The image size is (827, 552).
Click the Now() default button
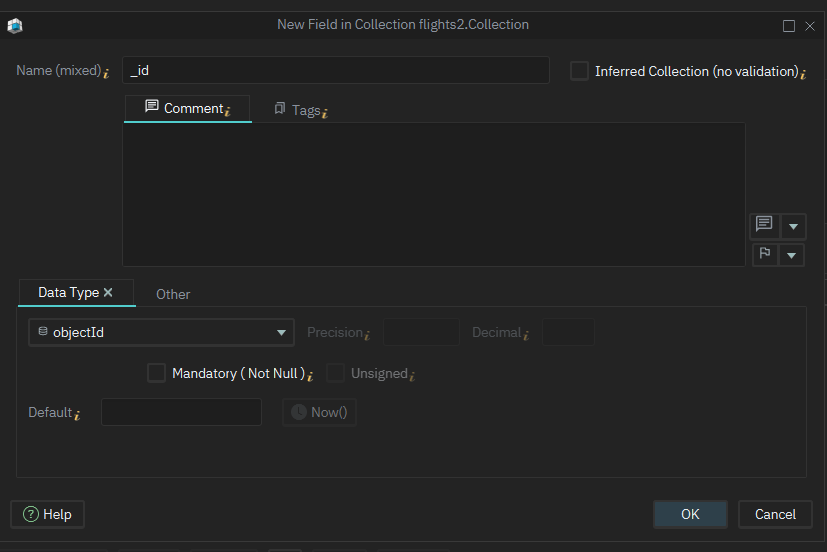[319, 412]
